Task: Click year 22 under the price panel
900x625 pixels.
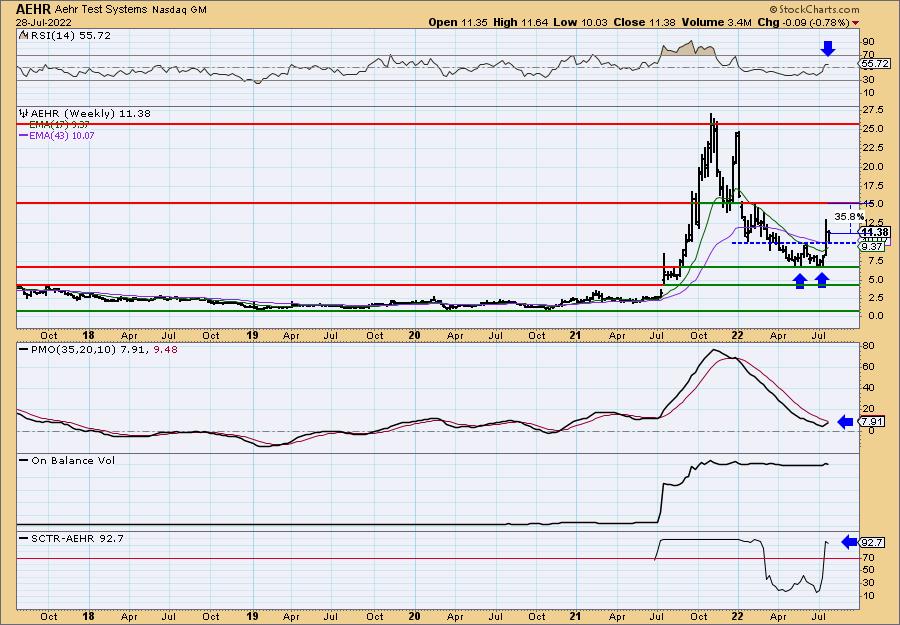Action: point(737,335)
